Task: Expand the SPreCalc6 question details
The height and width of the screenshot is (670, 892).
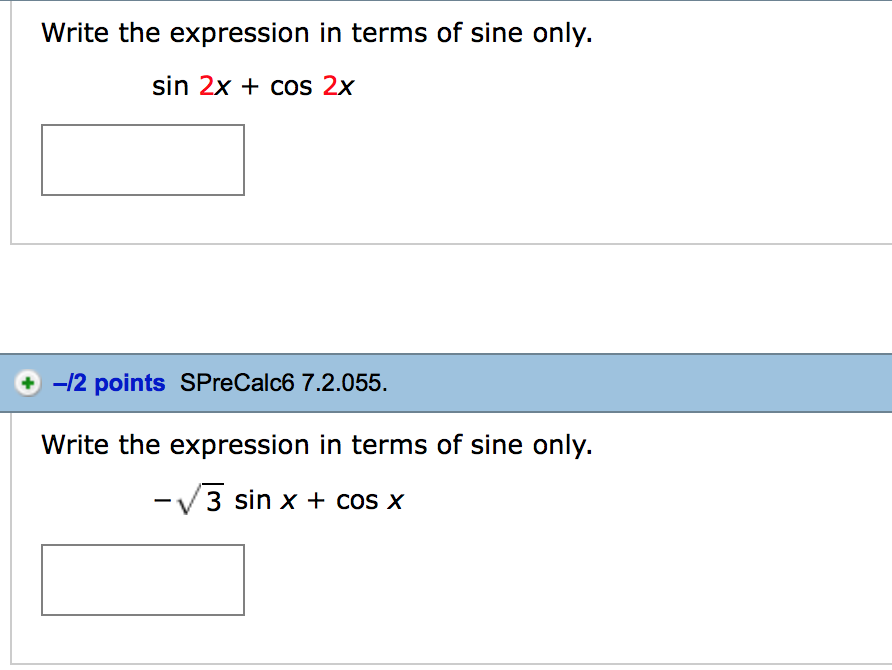Action: (27, 383)
